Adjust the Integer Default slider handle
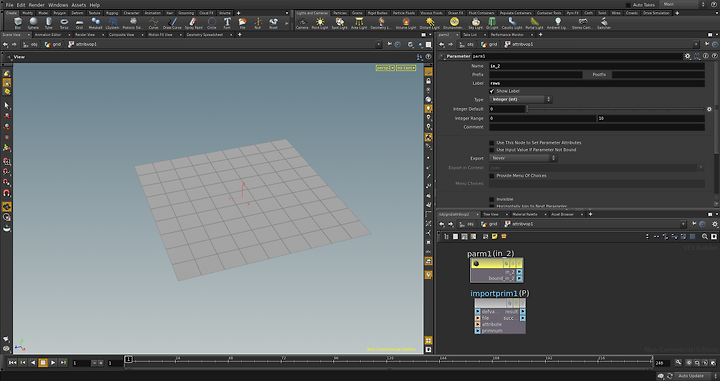The image size is (720, 381). (x=527, y=109)
